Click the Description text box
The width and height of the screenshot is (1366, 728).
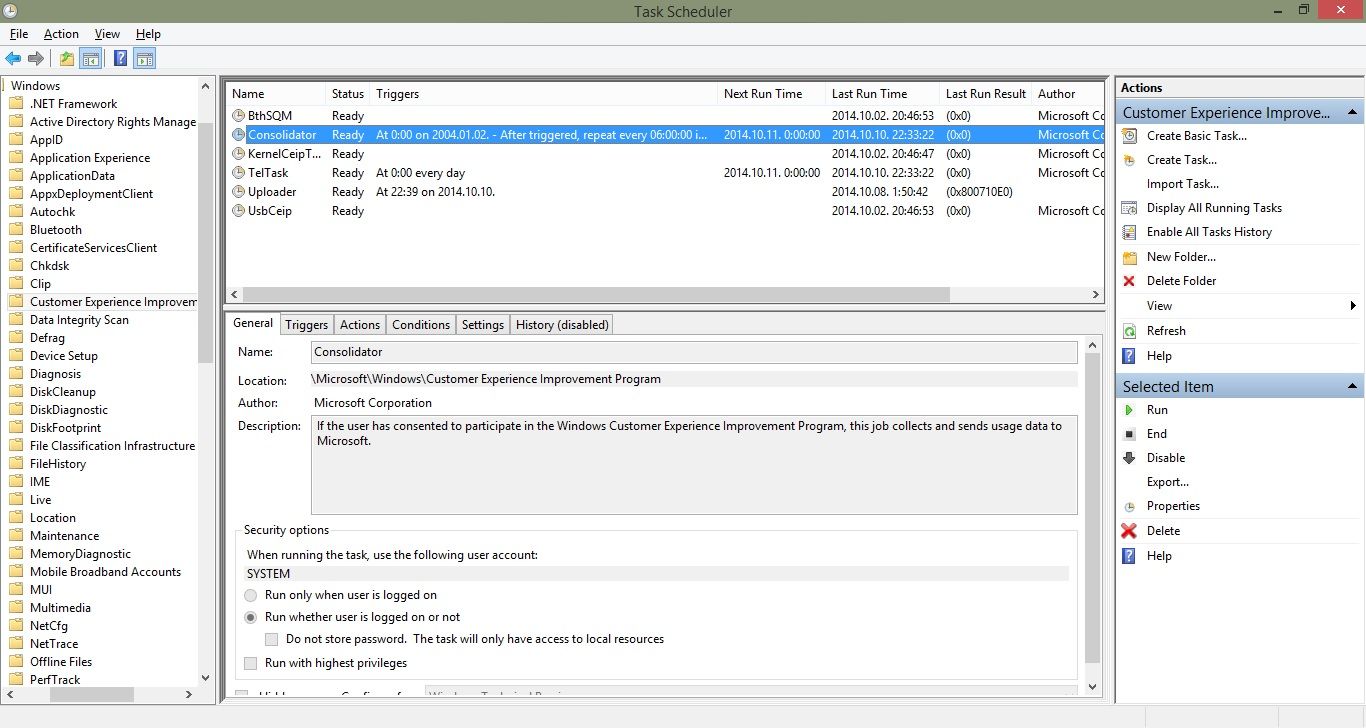click(694, 465)
